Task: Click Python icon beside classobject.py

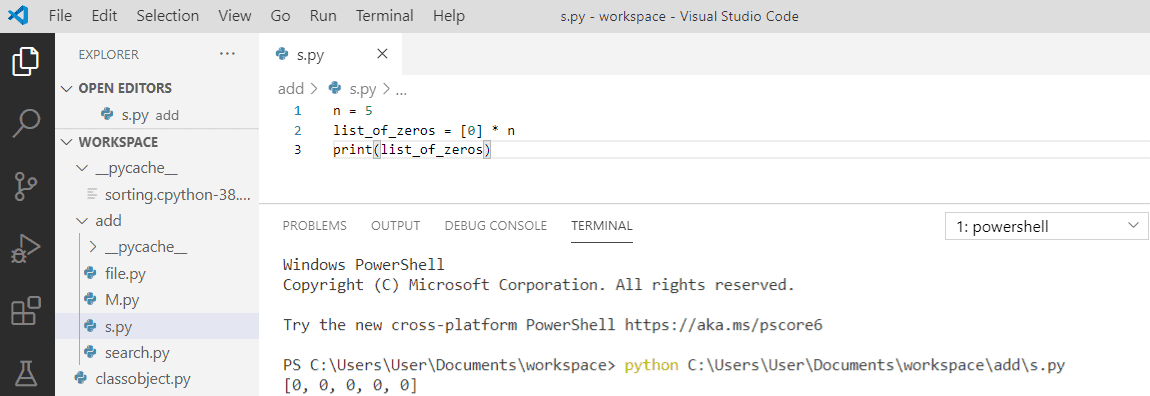Action: click(x=81, y=379)
